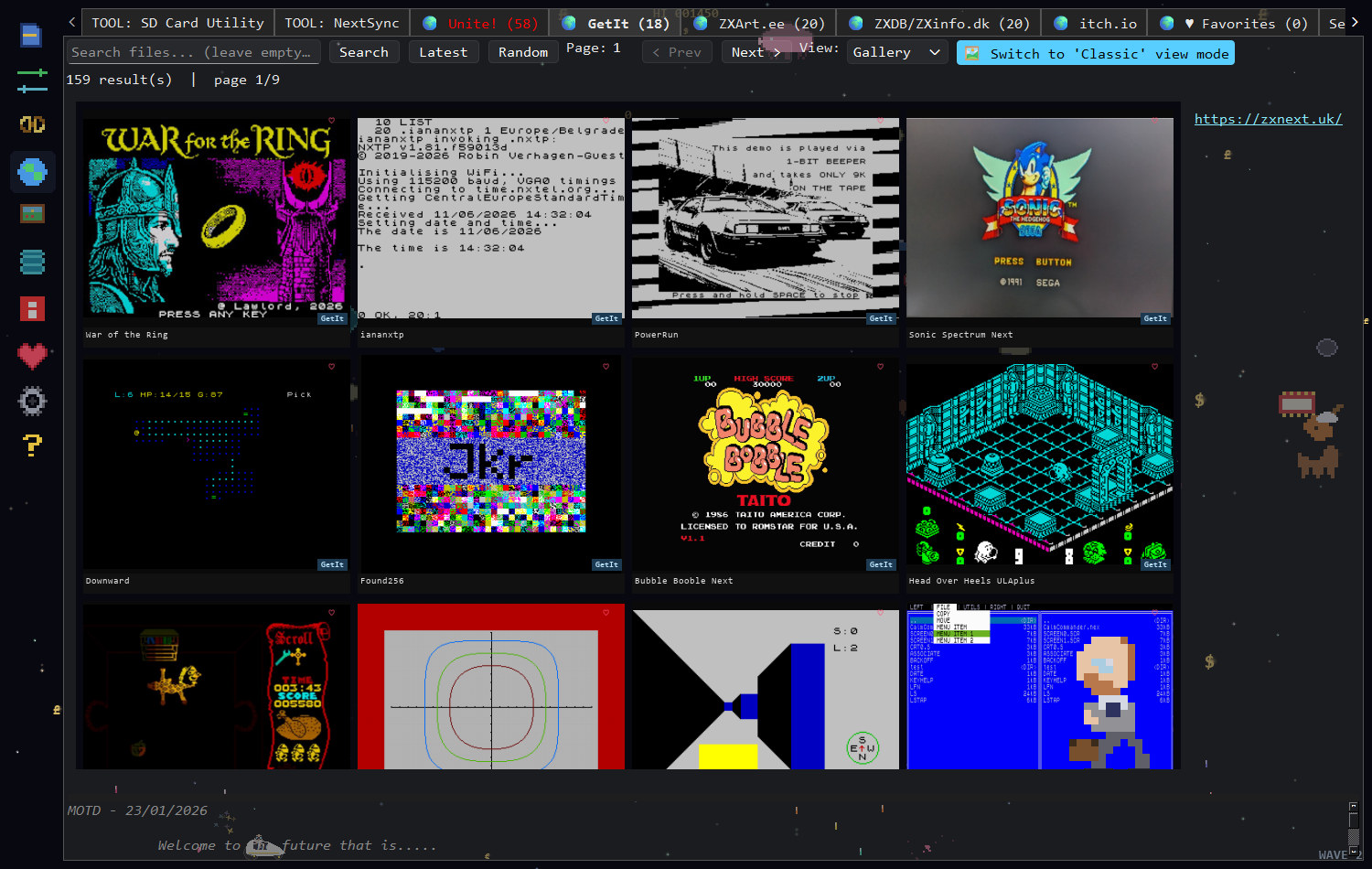This screenshot has width=1372, height=869.
Task: Open the View mode Gallery dropdown
Action: click(896, 53)
